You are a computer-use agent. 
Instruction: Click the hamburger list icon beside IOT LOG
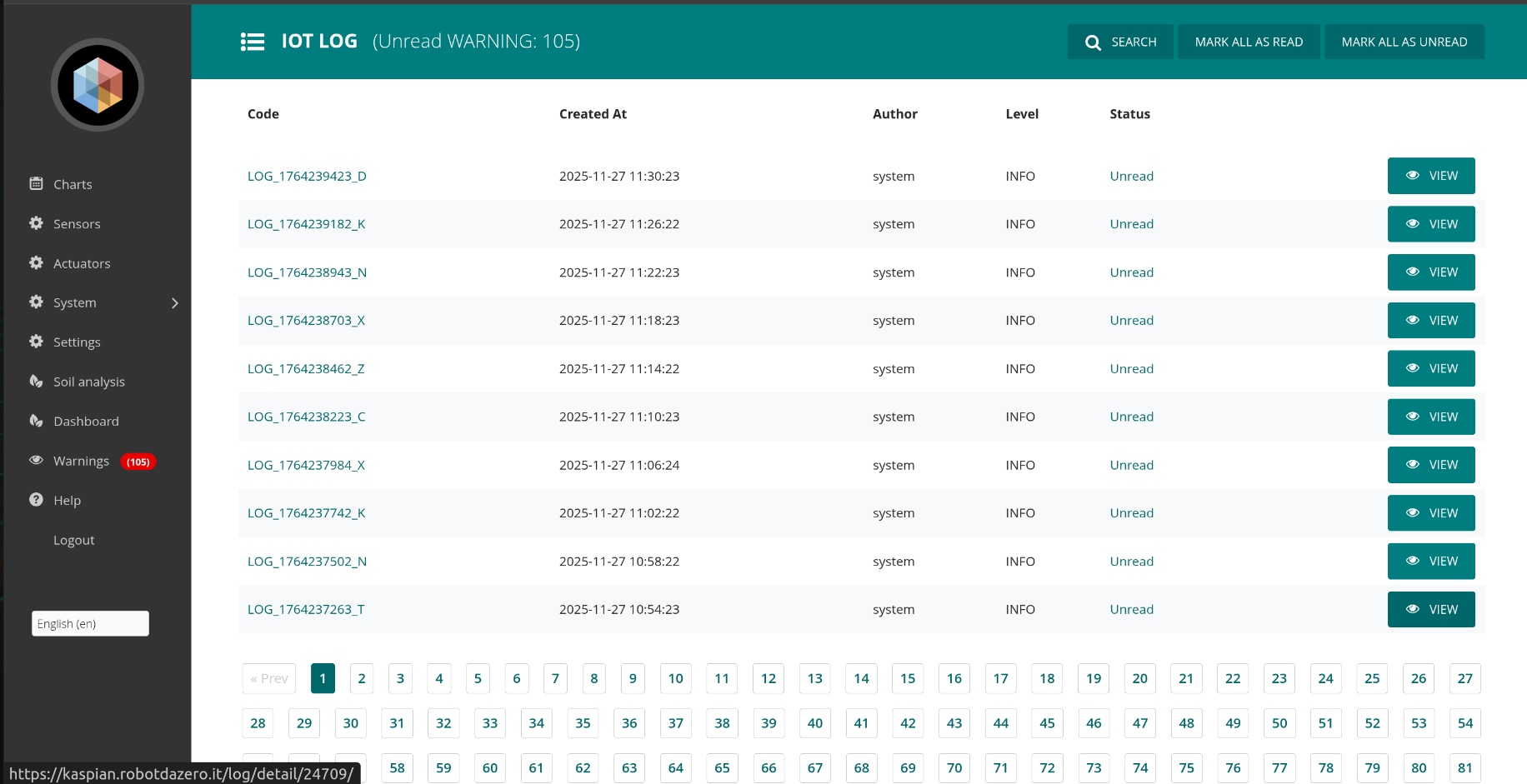coord(253,42)
